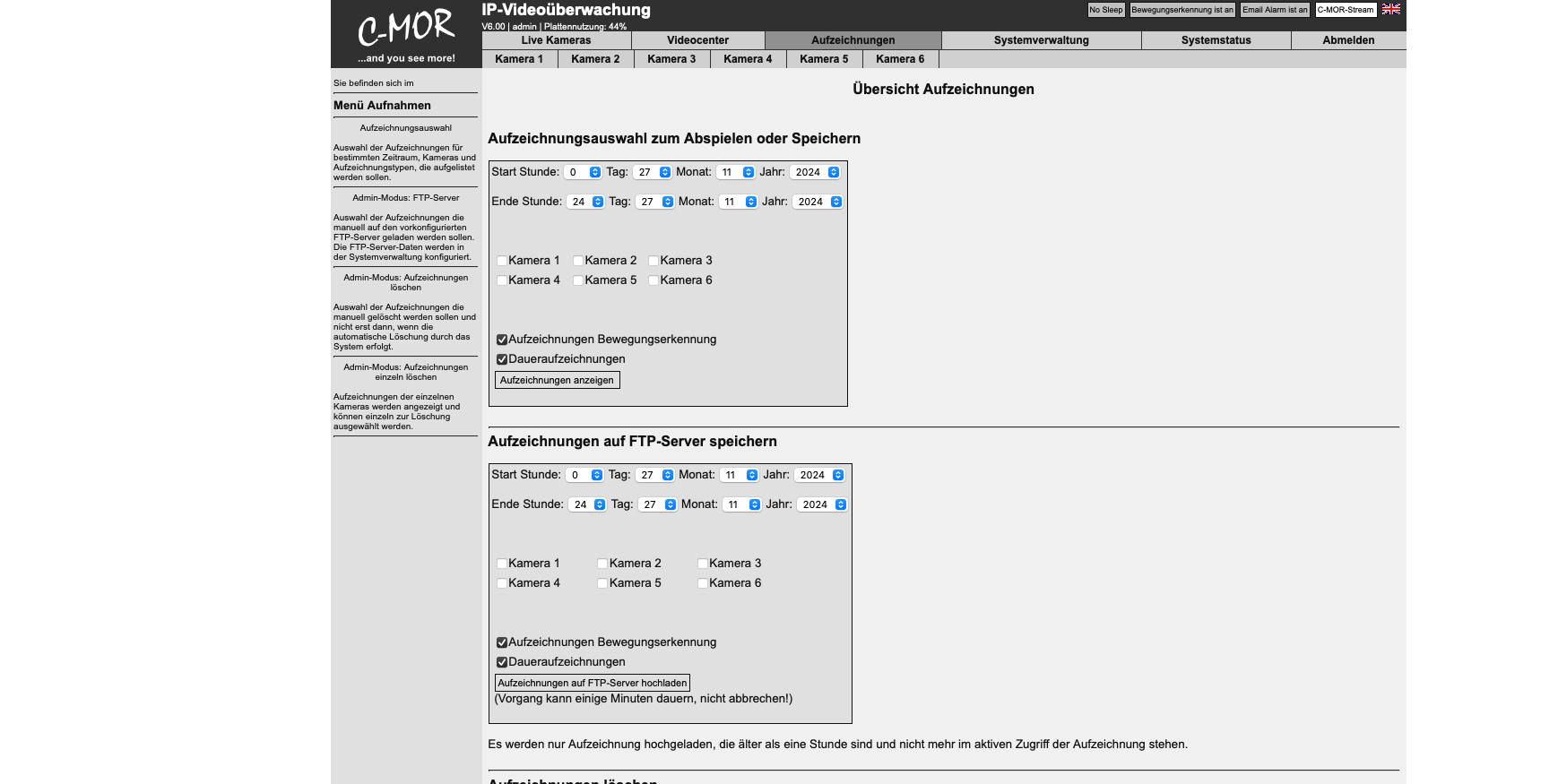Select the Kamera 1 sub-tab
This screenshot has width=1558, height=784.
pos(519,59)
